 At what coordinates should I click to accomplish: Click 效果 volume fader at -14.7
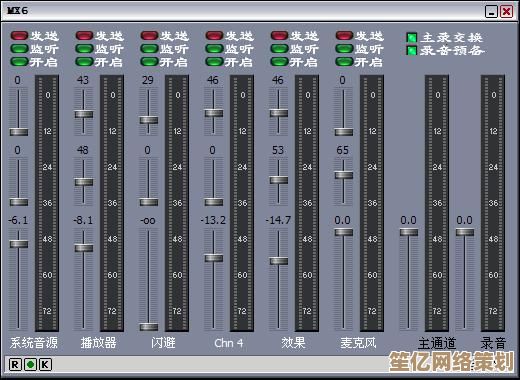pyautogui.click(x=279, y=261)
